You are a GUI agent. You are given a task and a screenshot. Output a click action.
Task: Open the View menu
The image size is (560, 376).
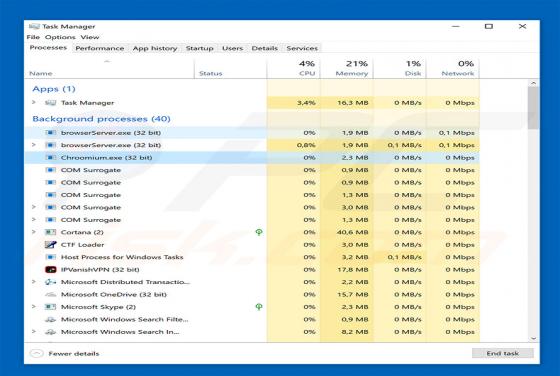90,37
